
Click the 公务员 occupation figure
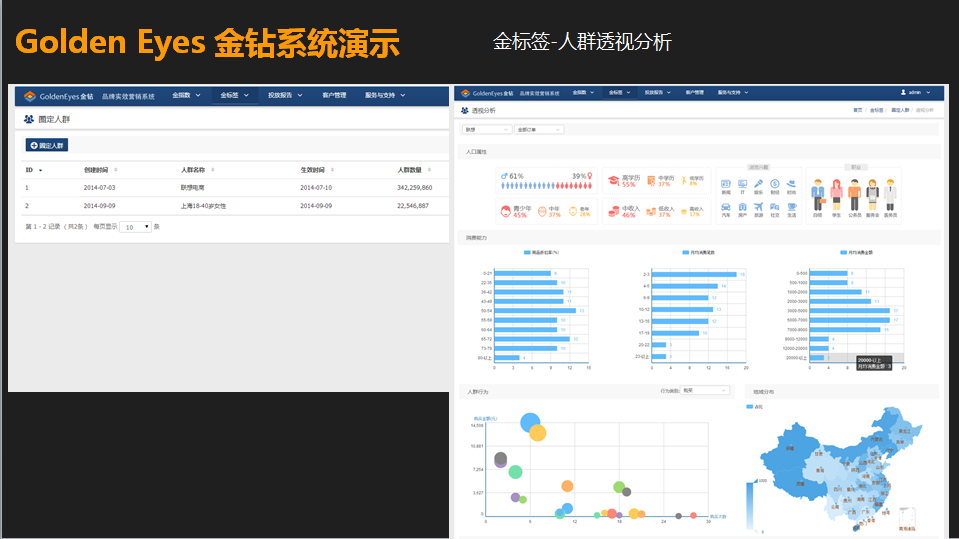[854, 195]
